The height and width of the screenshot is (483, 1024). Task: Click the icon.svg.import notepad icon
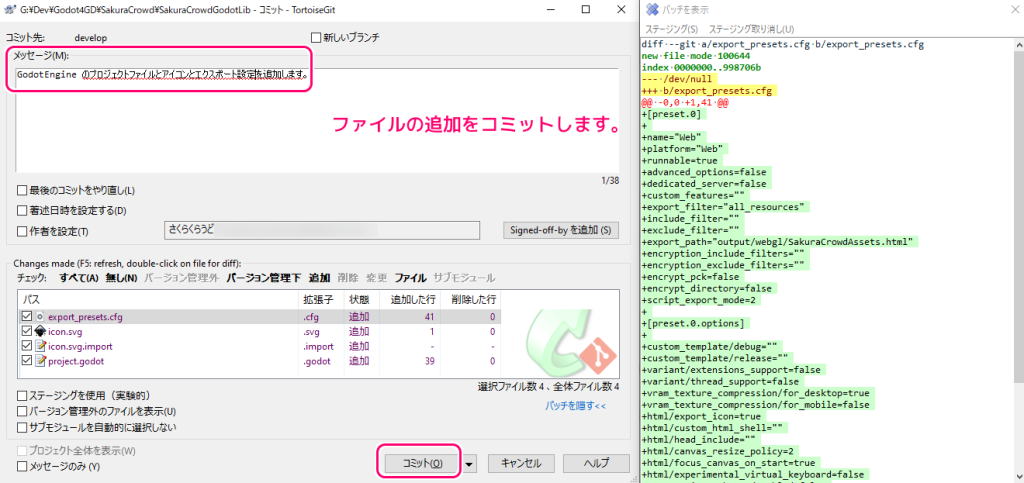click(40, 346)
